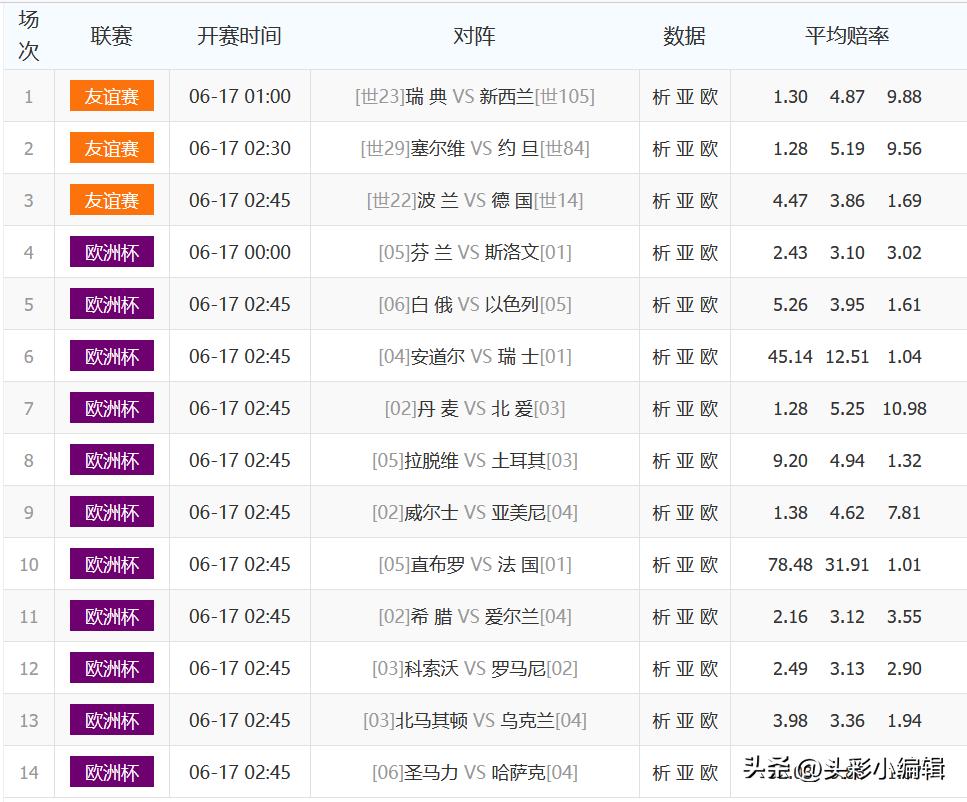Click the 数据 column header

(x=684, y=35)
